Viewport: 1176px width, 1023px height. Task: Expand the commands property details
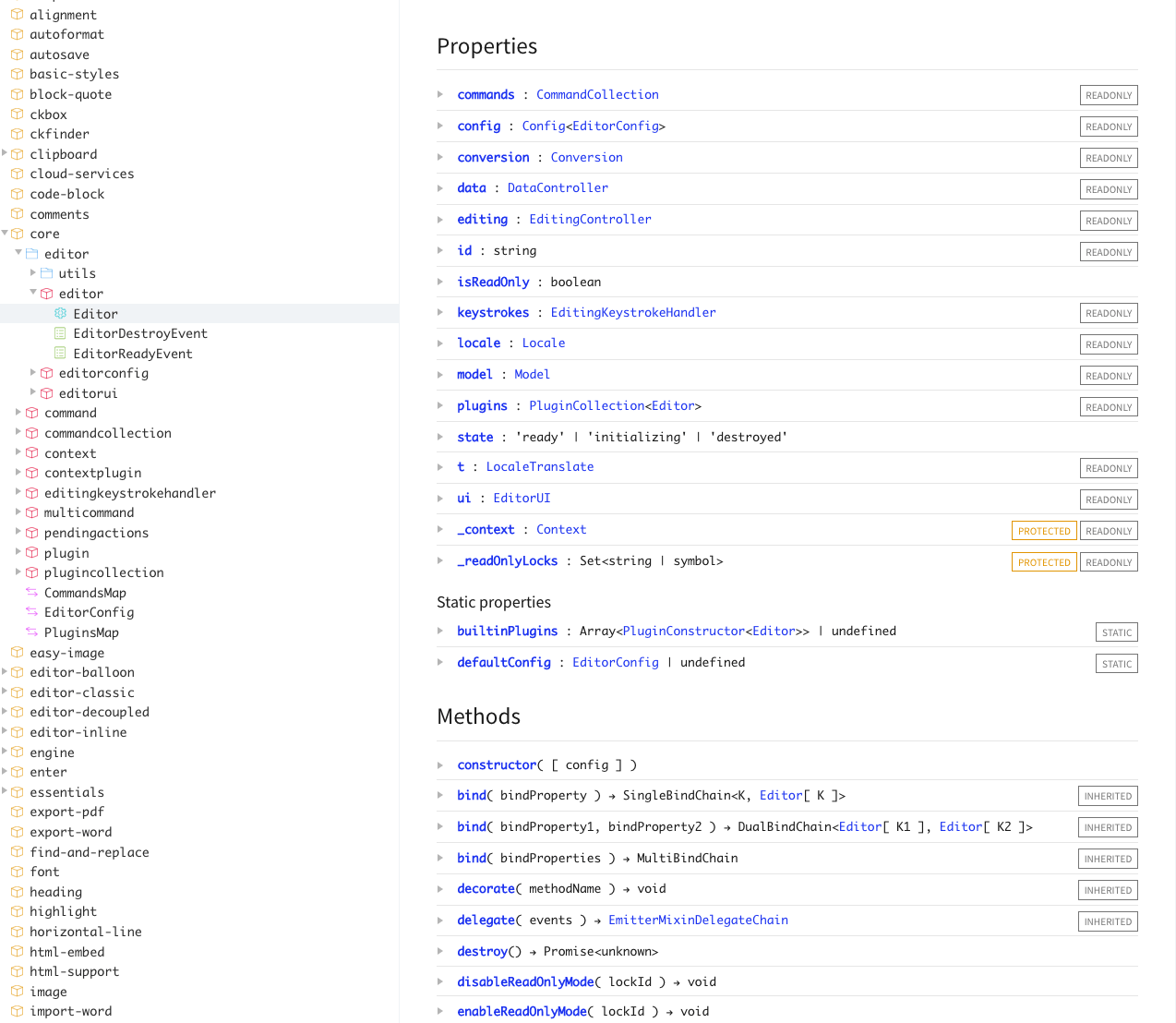click(440, 94)
